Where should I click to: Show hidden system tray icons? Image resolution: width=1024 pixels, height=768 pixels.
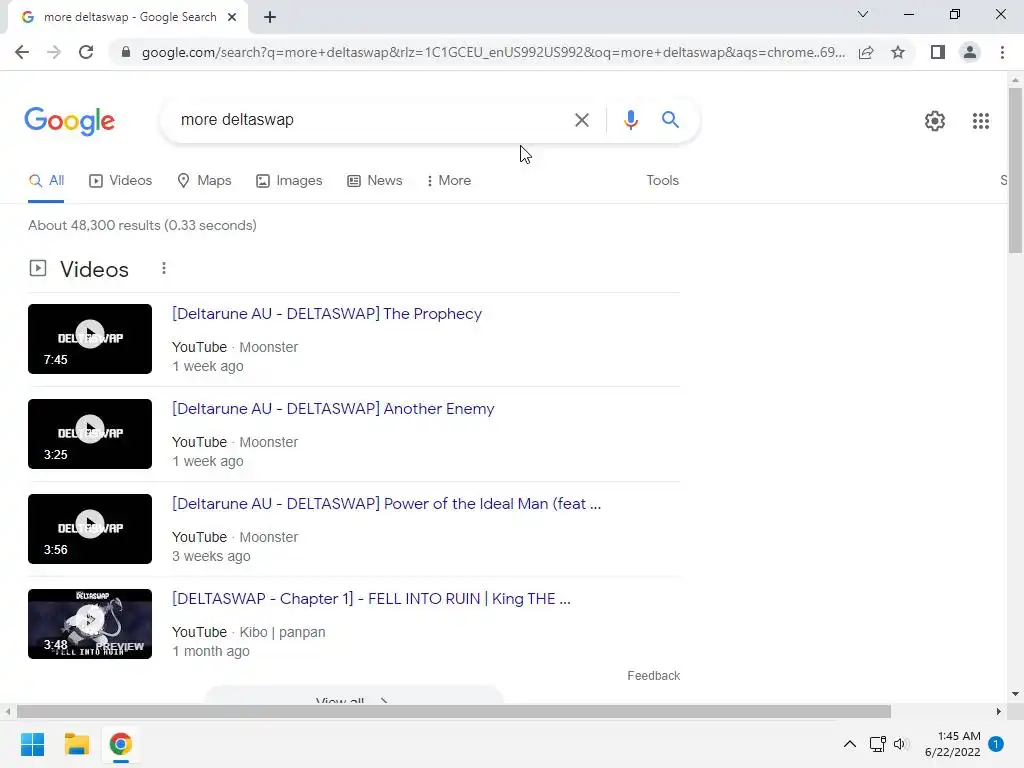[850, 744]
